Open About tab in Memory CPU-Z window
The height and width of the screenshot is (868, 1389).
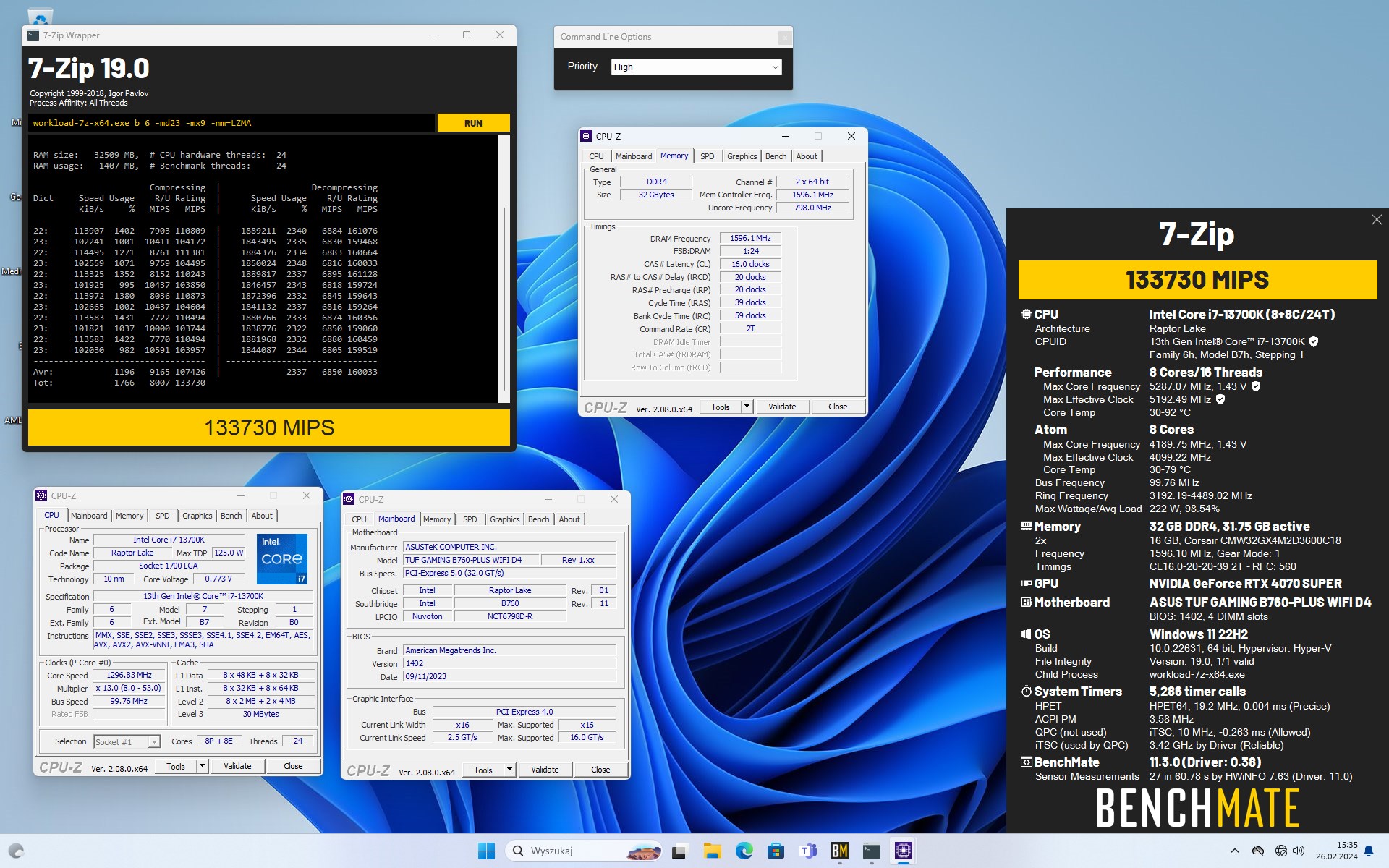point(807,156)
